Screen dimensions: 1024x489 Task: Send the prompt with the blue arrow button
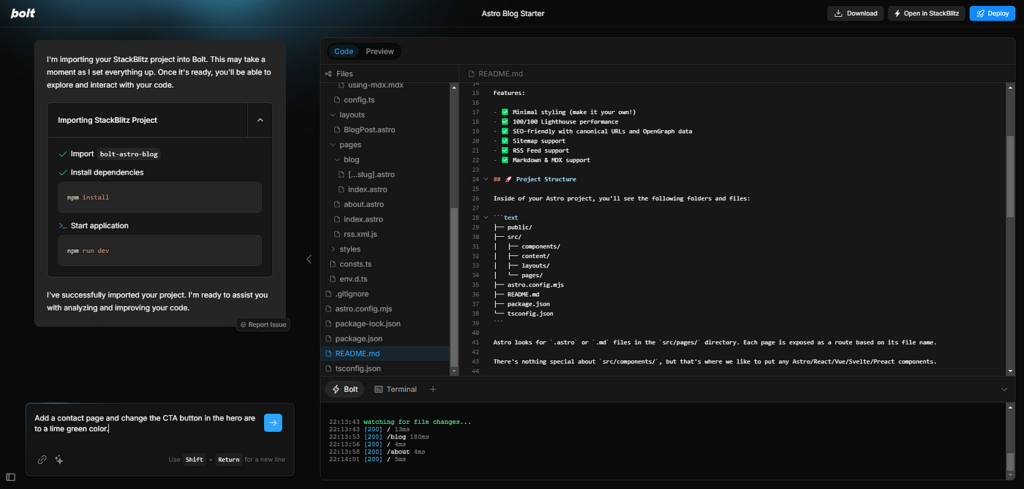click(x=273, y=423)
